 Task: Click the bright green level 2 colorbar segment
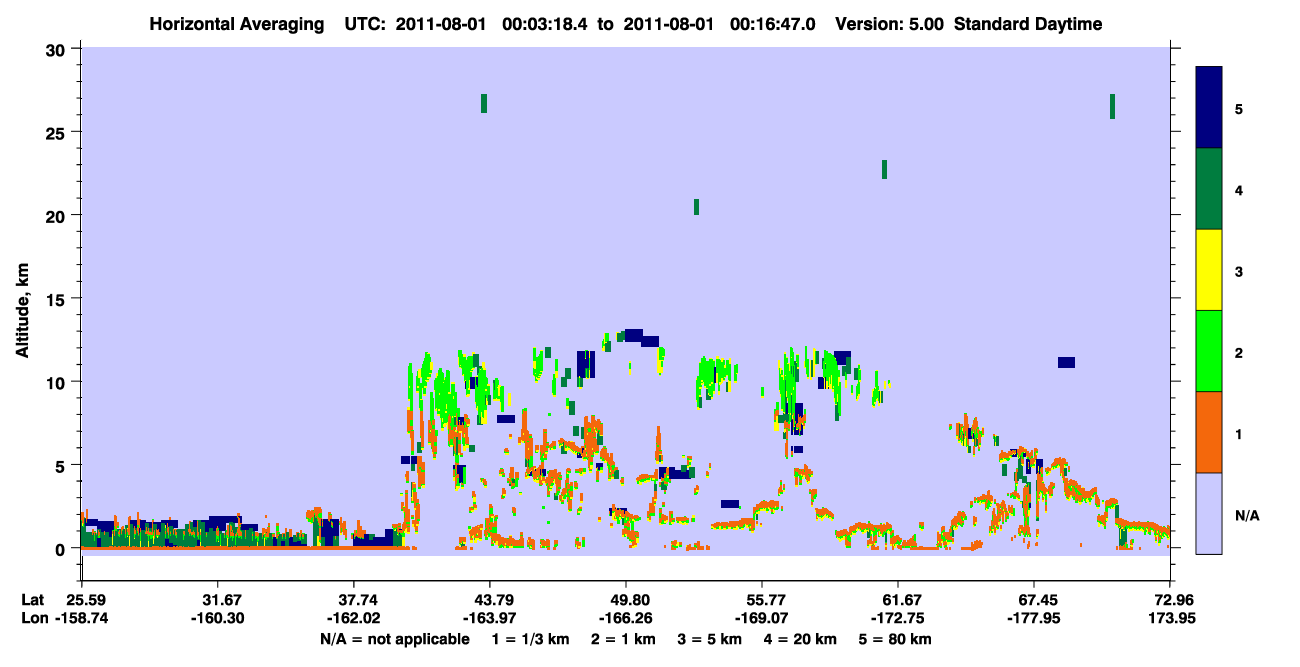coord(1209,351)
